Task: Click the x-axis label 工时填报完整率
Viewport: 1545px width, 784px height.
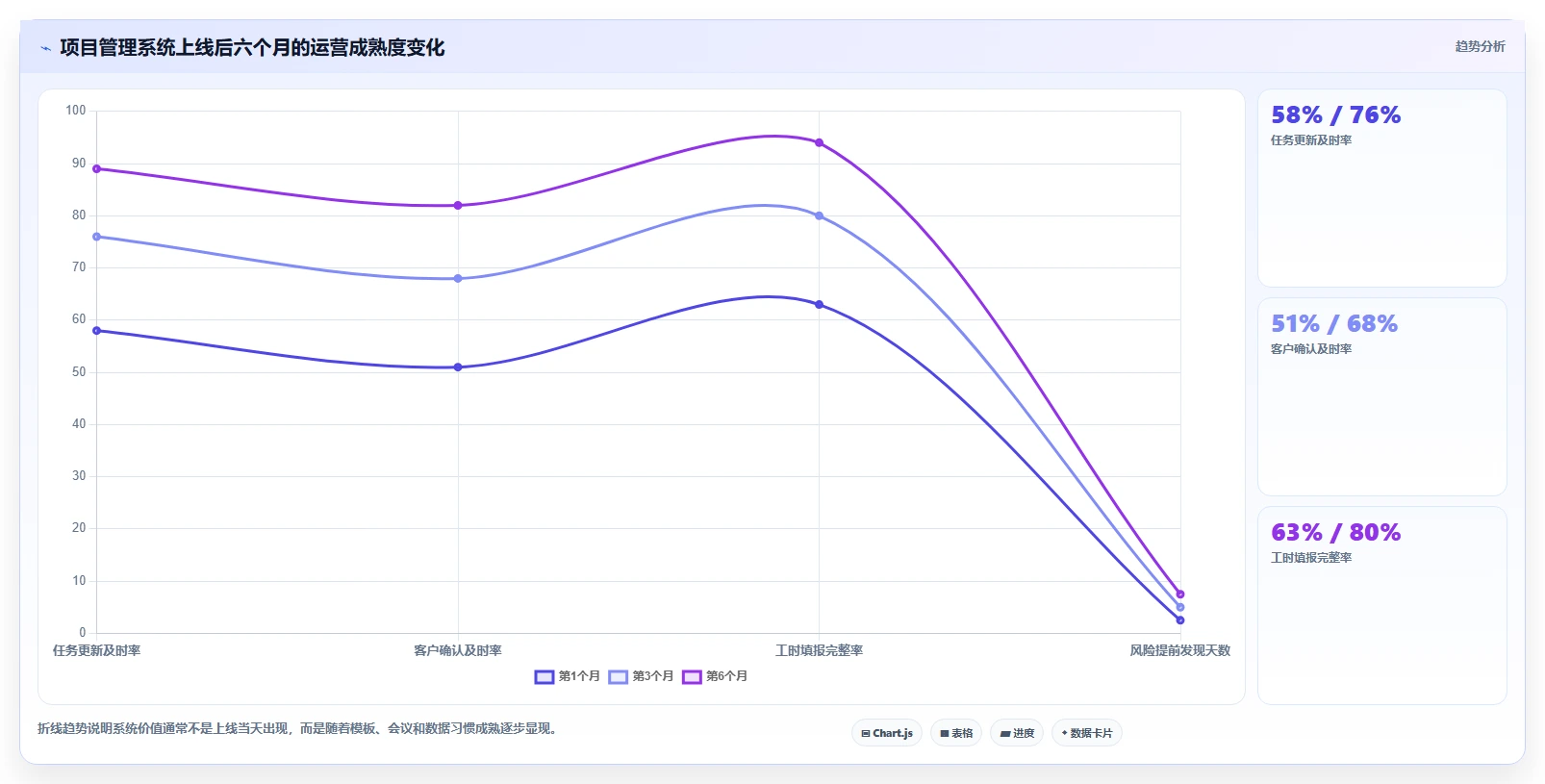Action: (820, 651)
